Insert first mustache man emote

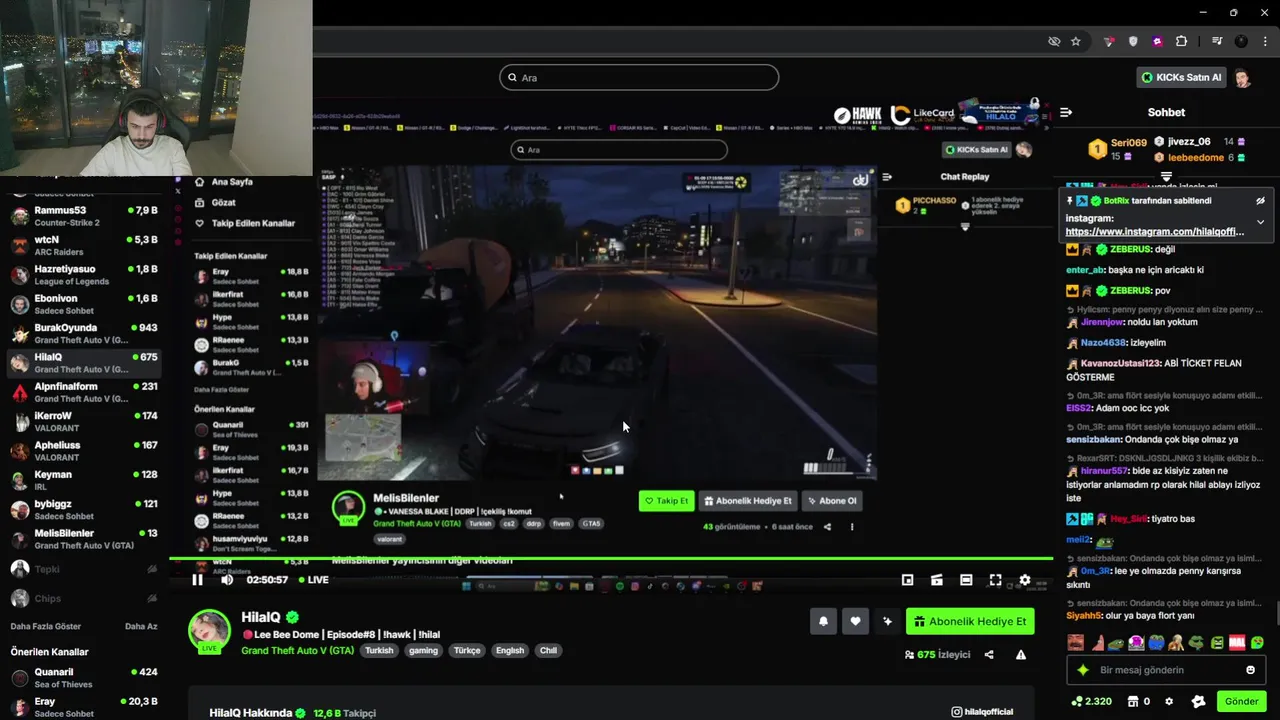[1075, 643]
